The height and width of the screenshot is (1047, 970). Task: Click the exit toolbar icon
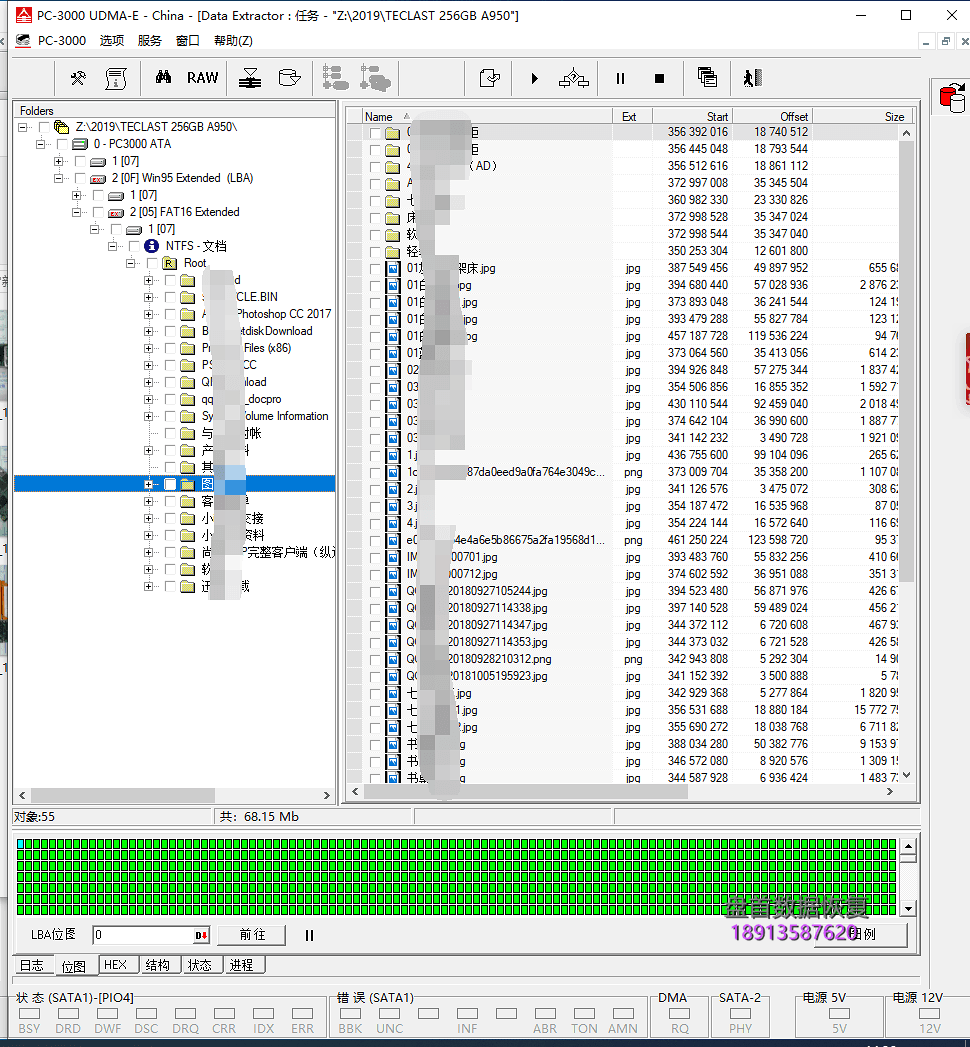pos(752,78)
